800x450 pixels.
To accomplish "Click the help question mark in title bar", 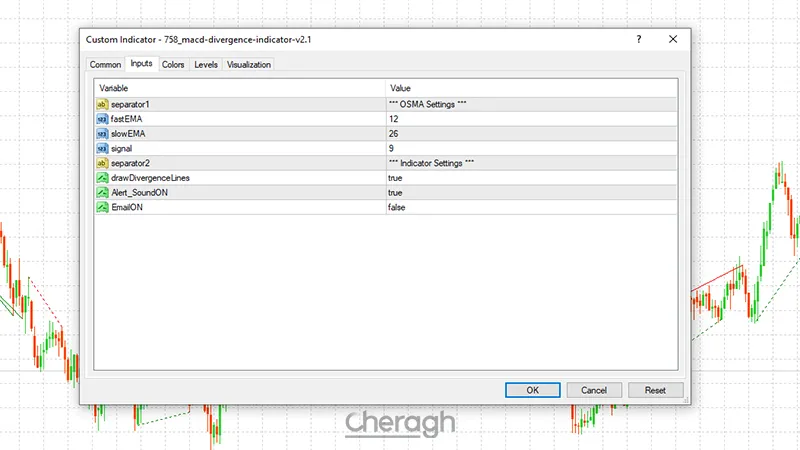I will point(639,39).
